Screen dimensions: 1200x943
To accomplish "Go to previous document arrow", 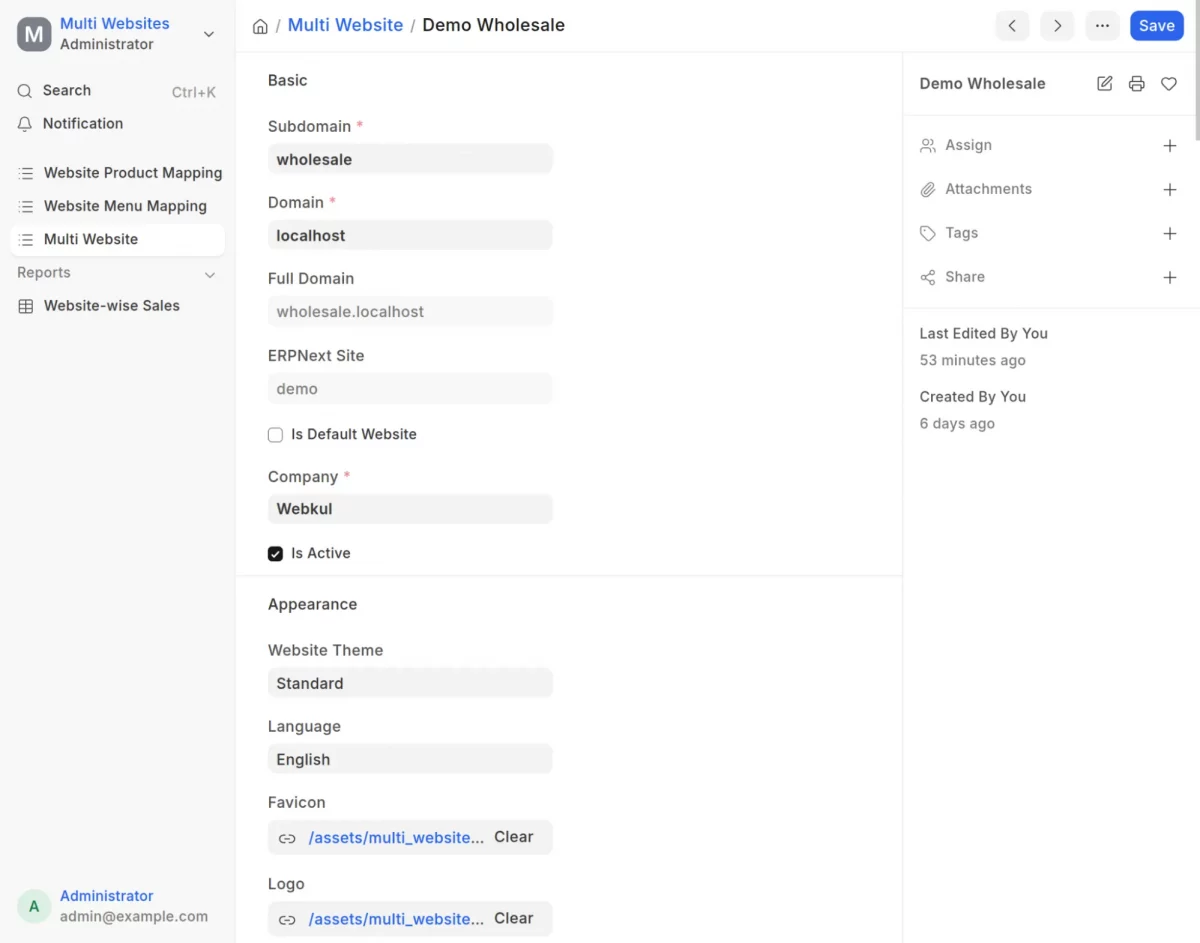I will click(x=1012, y=26).
